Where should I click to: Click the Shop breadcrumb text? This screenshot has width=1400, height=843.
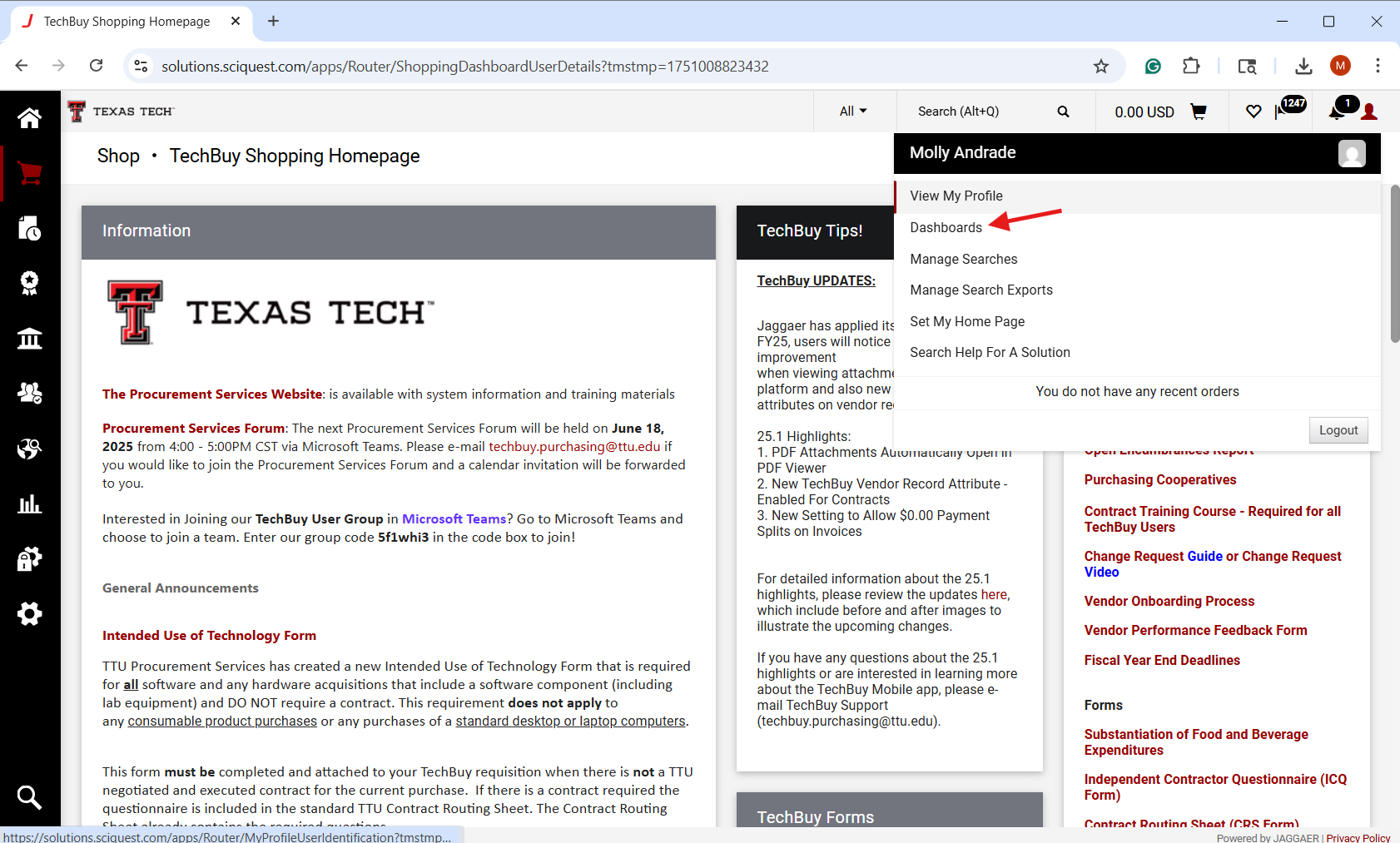coord(118,156)
